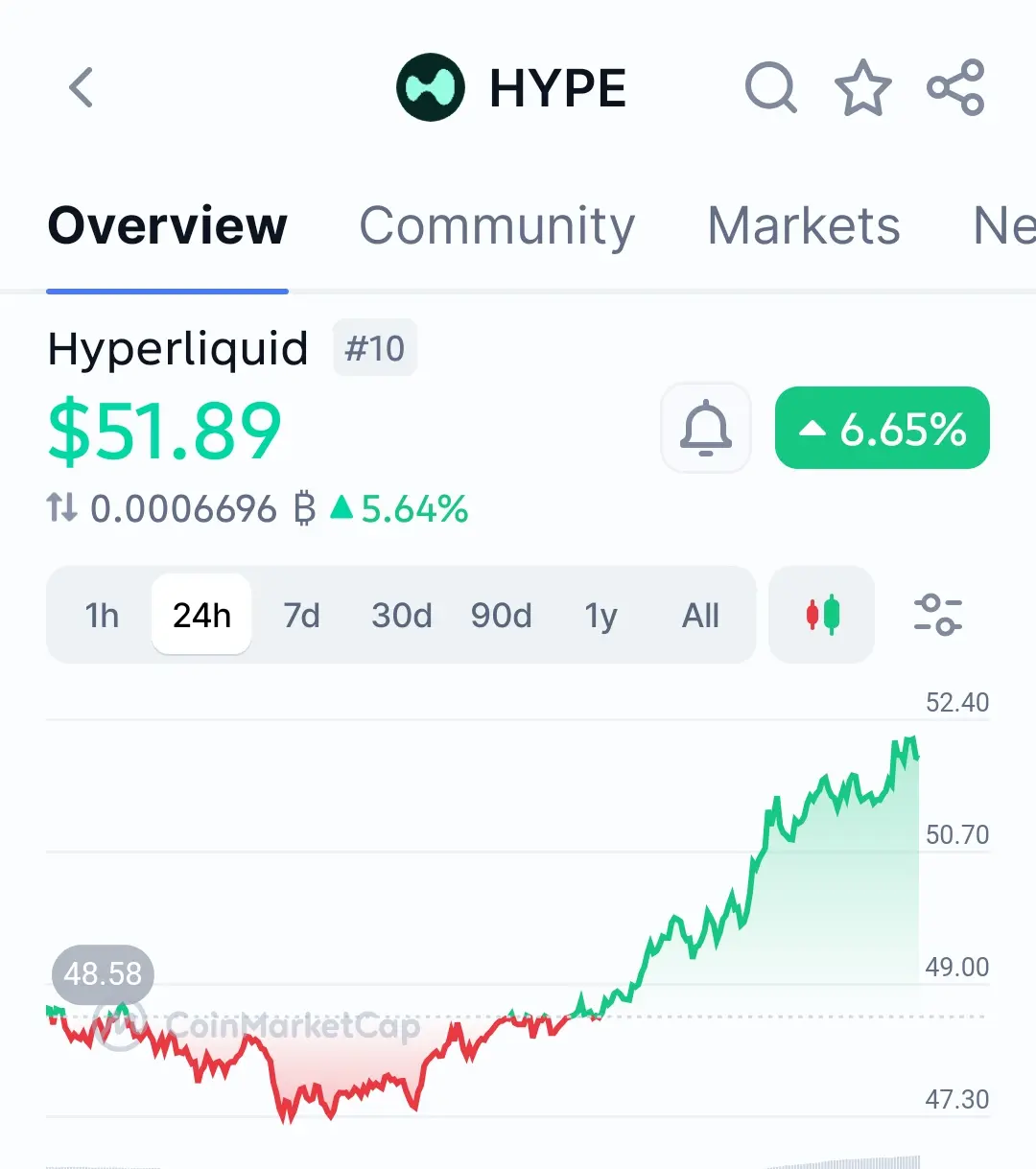Image resolution: width=1036 pixels, height=1169 pixels.
Task: Tap the 50.70 axis label
Action: (x=956, y=835)
